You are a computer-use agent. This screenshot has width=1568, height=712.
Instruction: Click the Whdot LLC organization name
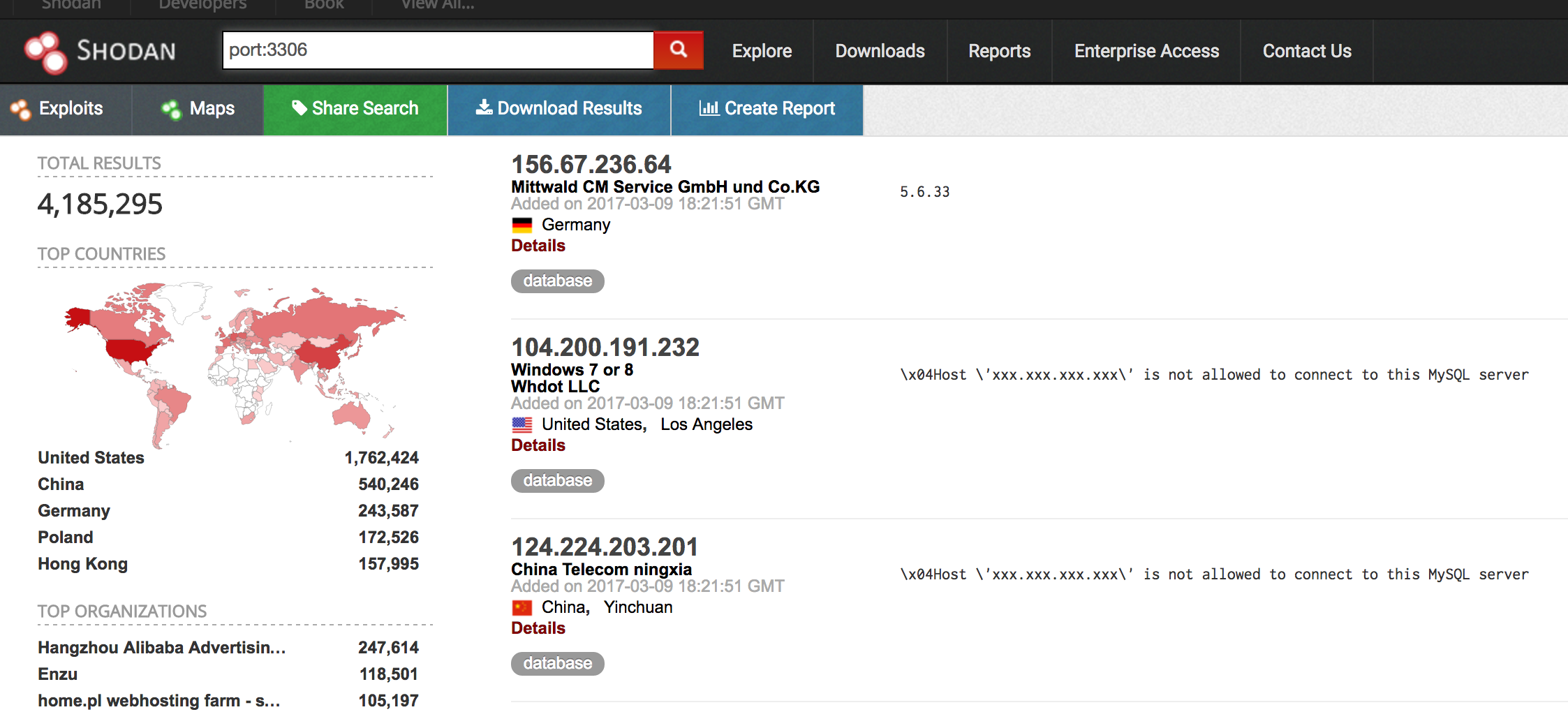555,387
